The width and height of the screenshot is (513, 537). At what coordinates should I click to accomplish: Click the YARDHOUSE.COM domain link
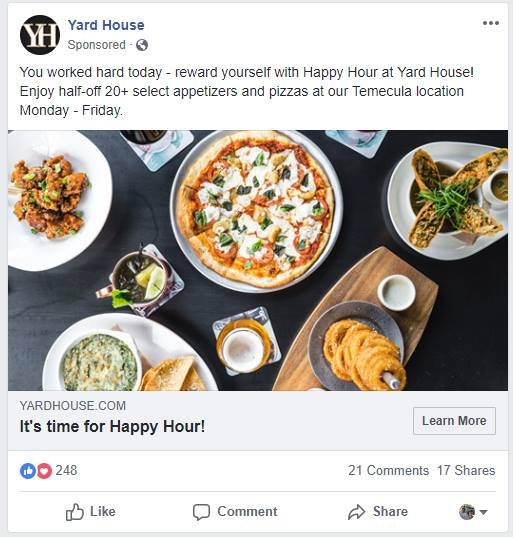coord(73,405)
